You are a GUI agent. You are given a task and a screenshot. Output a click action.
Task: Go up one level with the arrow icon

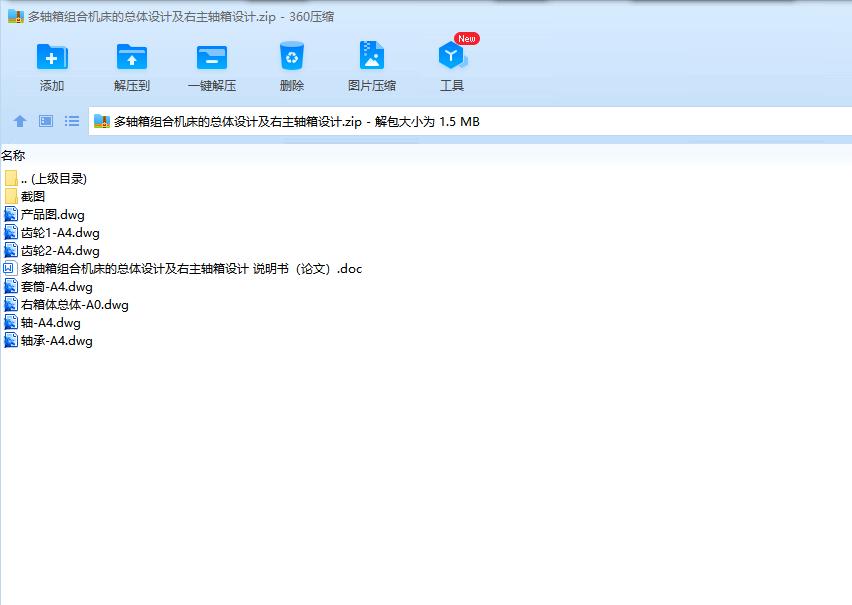pos(20,121)
